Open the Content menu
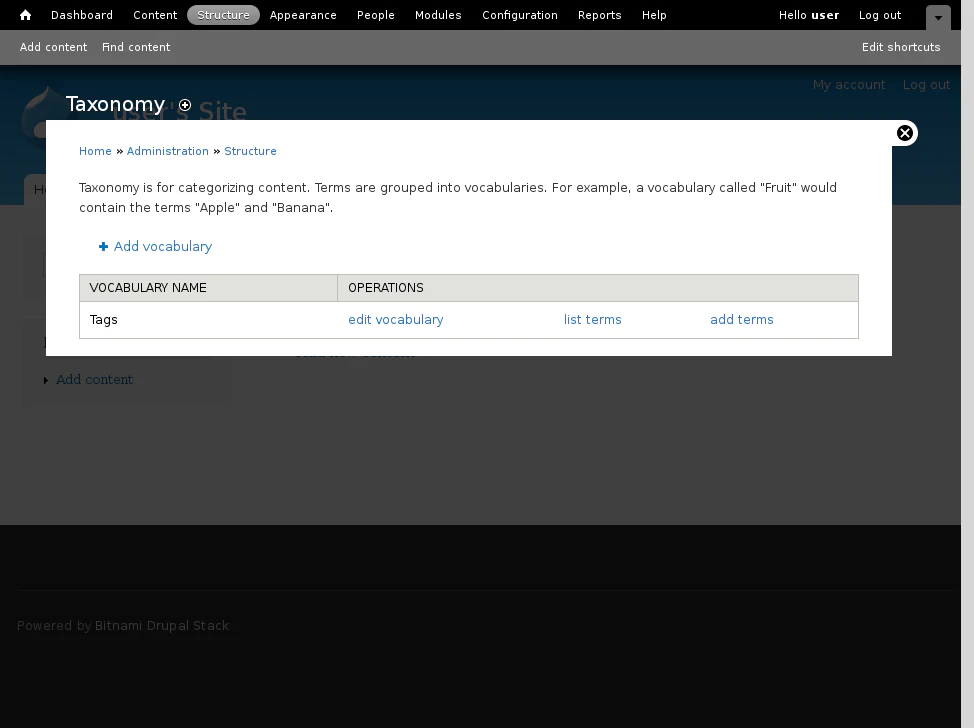Screen dimensions: 974x728 [x=155, y=15]
